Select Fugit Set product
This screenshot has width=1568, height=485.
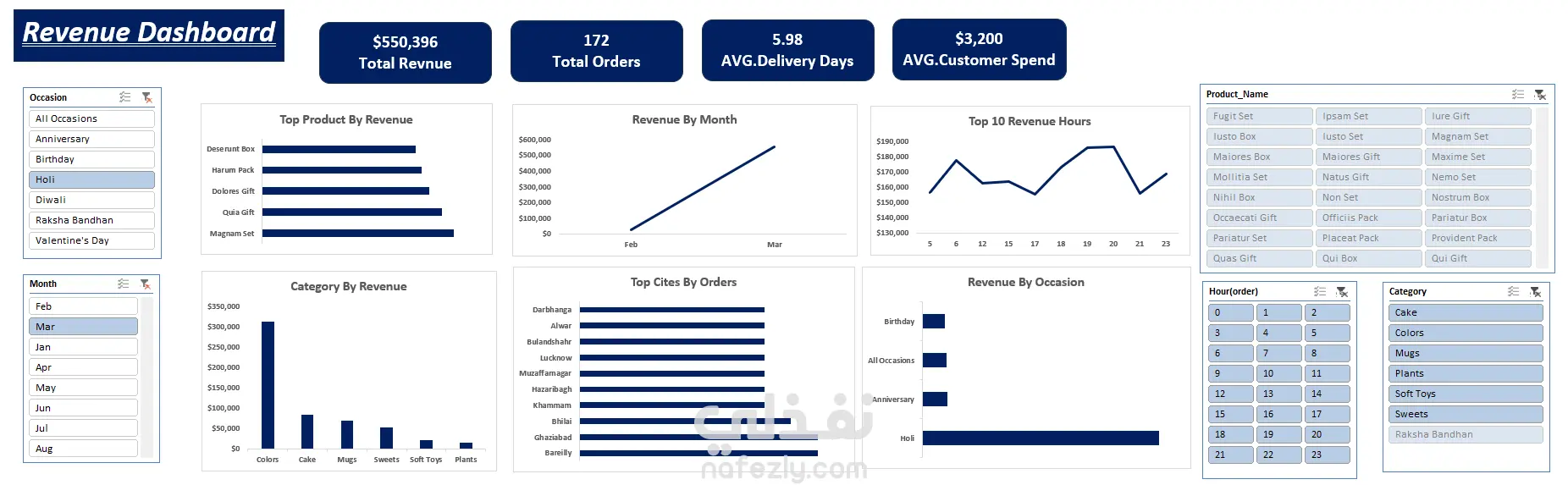coord(1259,116)
